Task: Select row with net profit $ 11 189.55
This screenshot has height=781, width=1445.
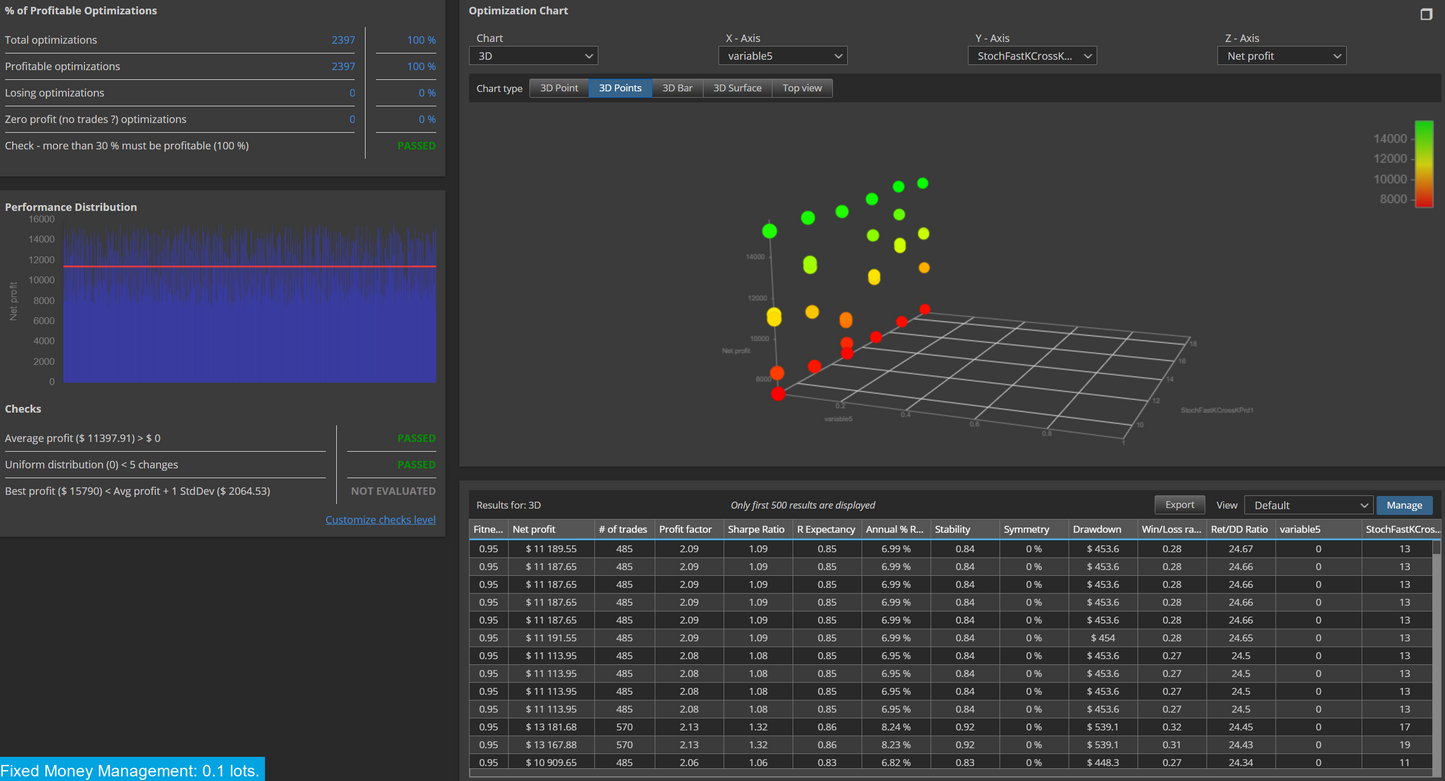Action: (951, 549)
